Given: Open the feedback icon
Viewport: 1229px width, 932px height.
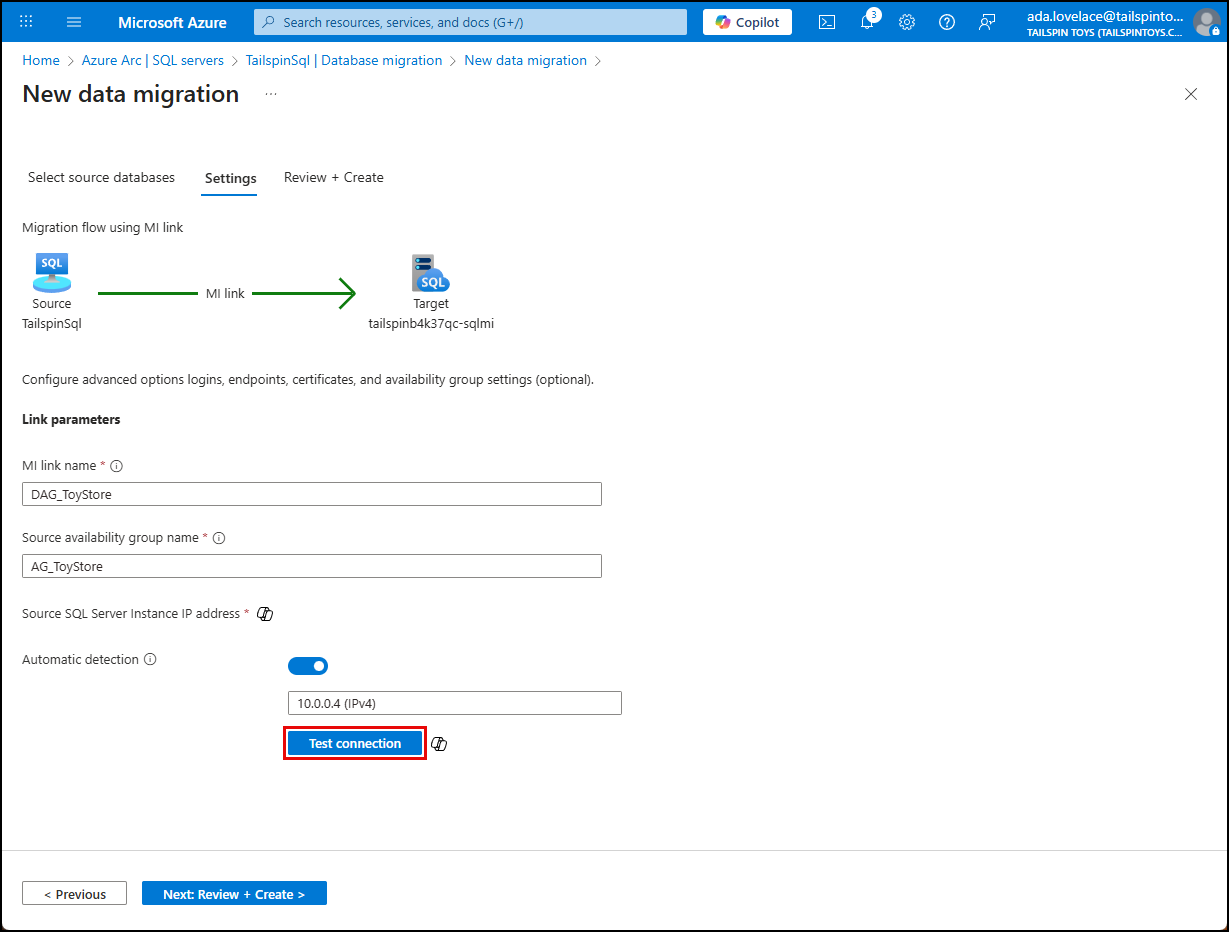Looking at the screenshot, I should (987, 21).
